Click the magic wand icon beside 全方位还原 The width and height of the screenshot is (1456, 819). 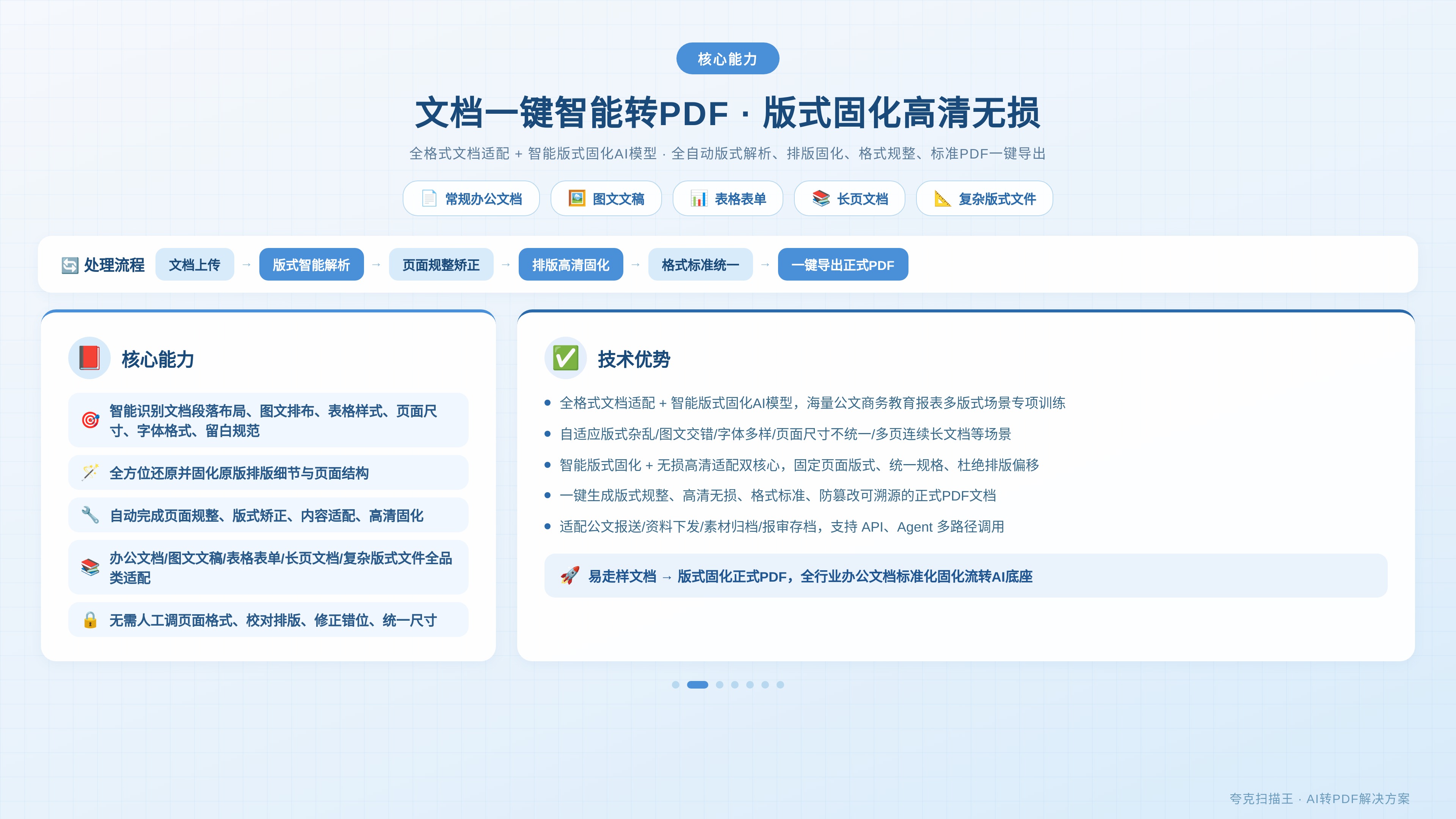[91, 472]
